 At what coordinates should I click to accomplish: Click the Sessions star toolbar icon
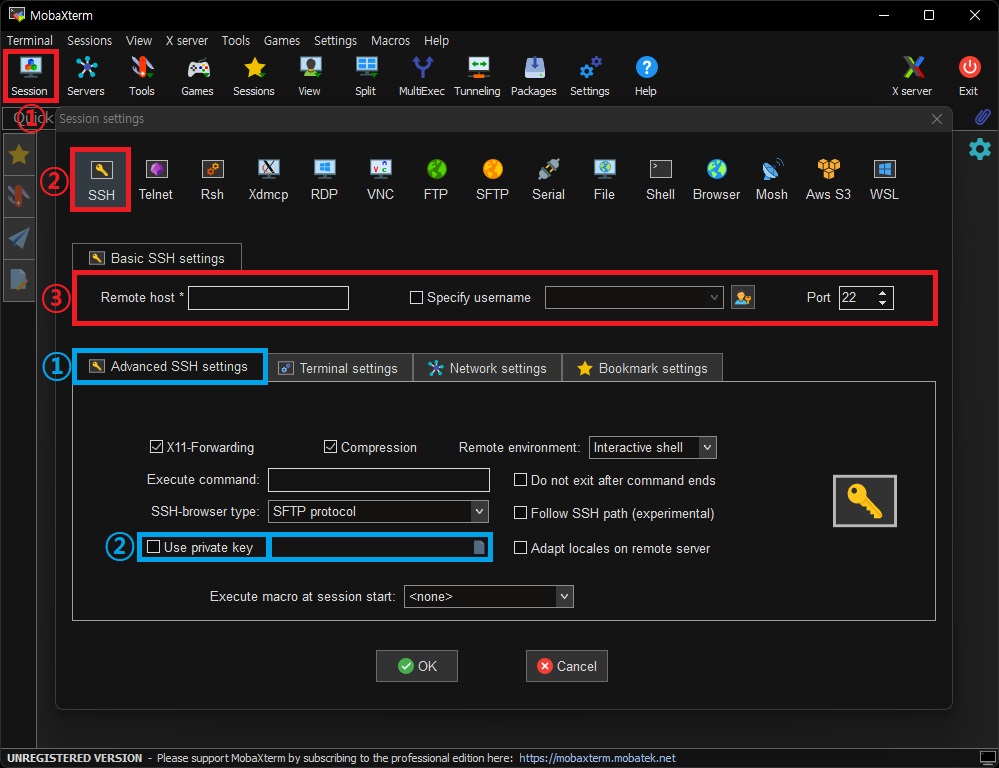[x=254, y=76]
